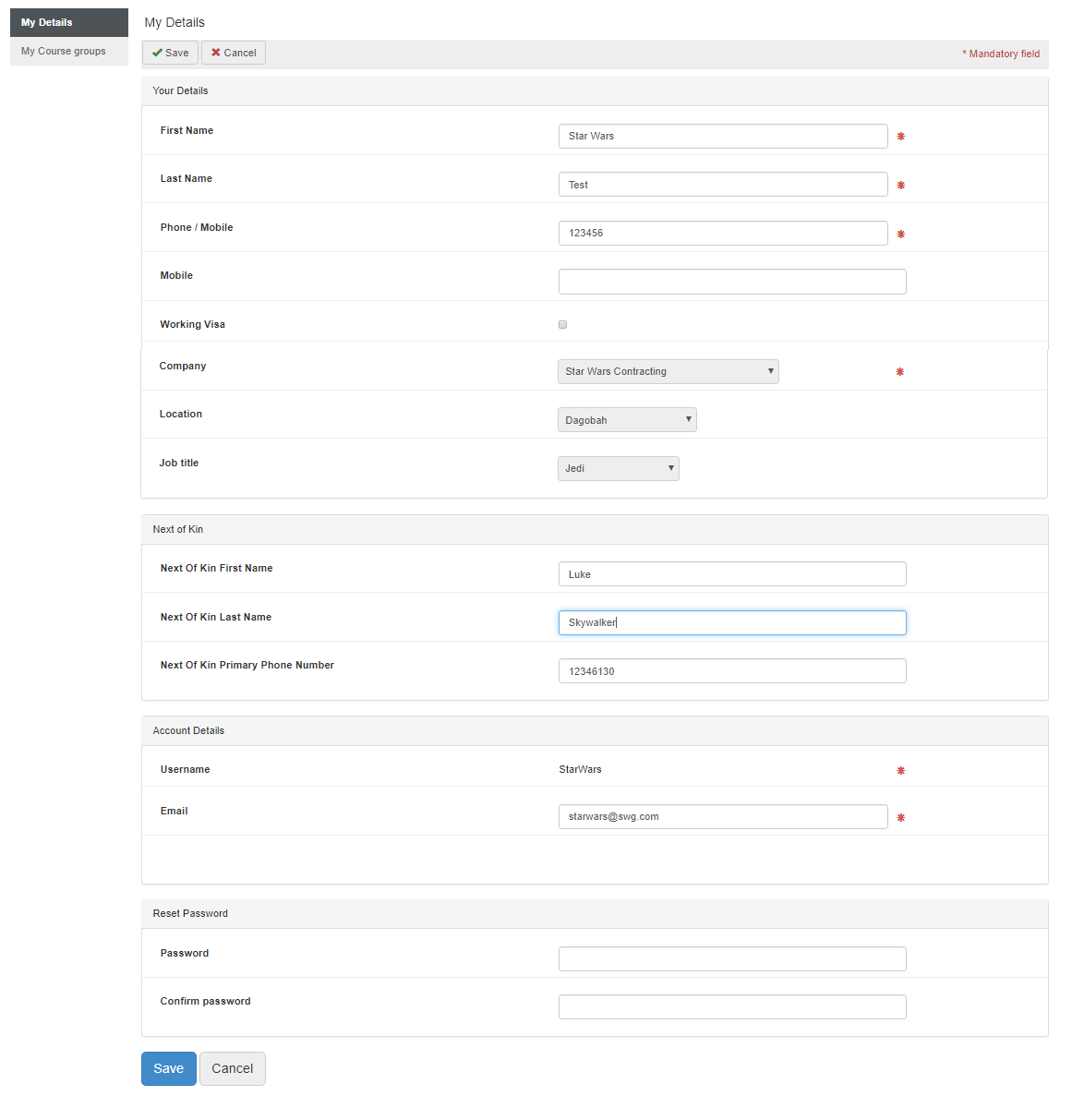
Task: Click into the First Name field
Action: pyautogui.click(x=722, y=137)
